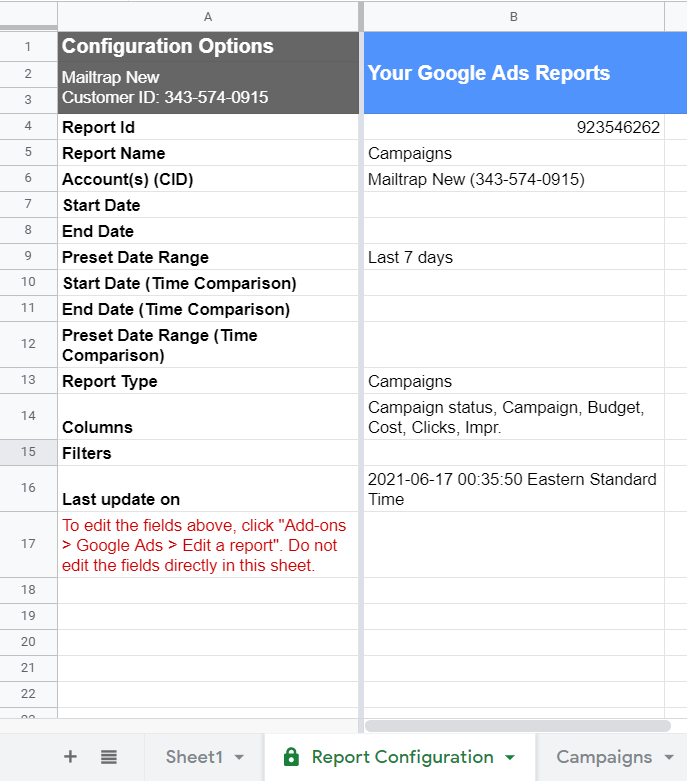Open the Sheet1 tab dropdown arrow

[x=239, y=758]
